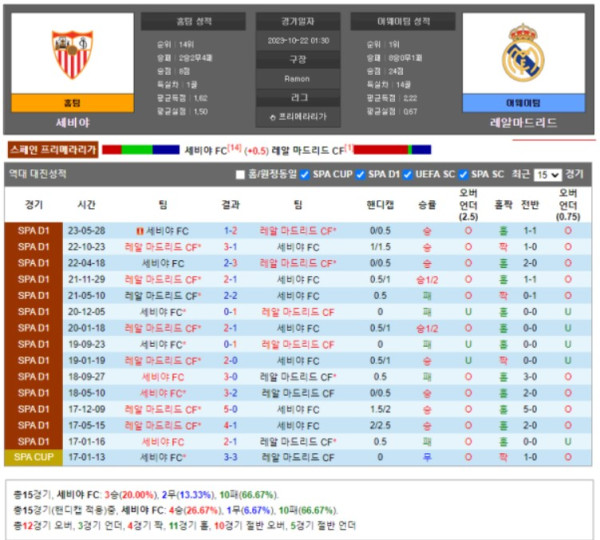Open the 5-0 score link for 17-12-09
600x540 pixels.
tap(229, 409)
